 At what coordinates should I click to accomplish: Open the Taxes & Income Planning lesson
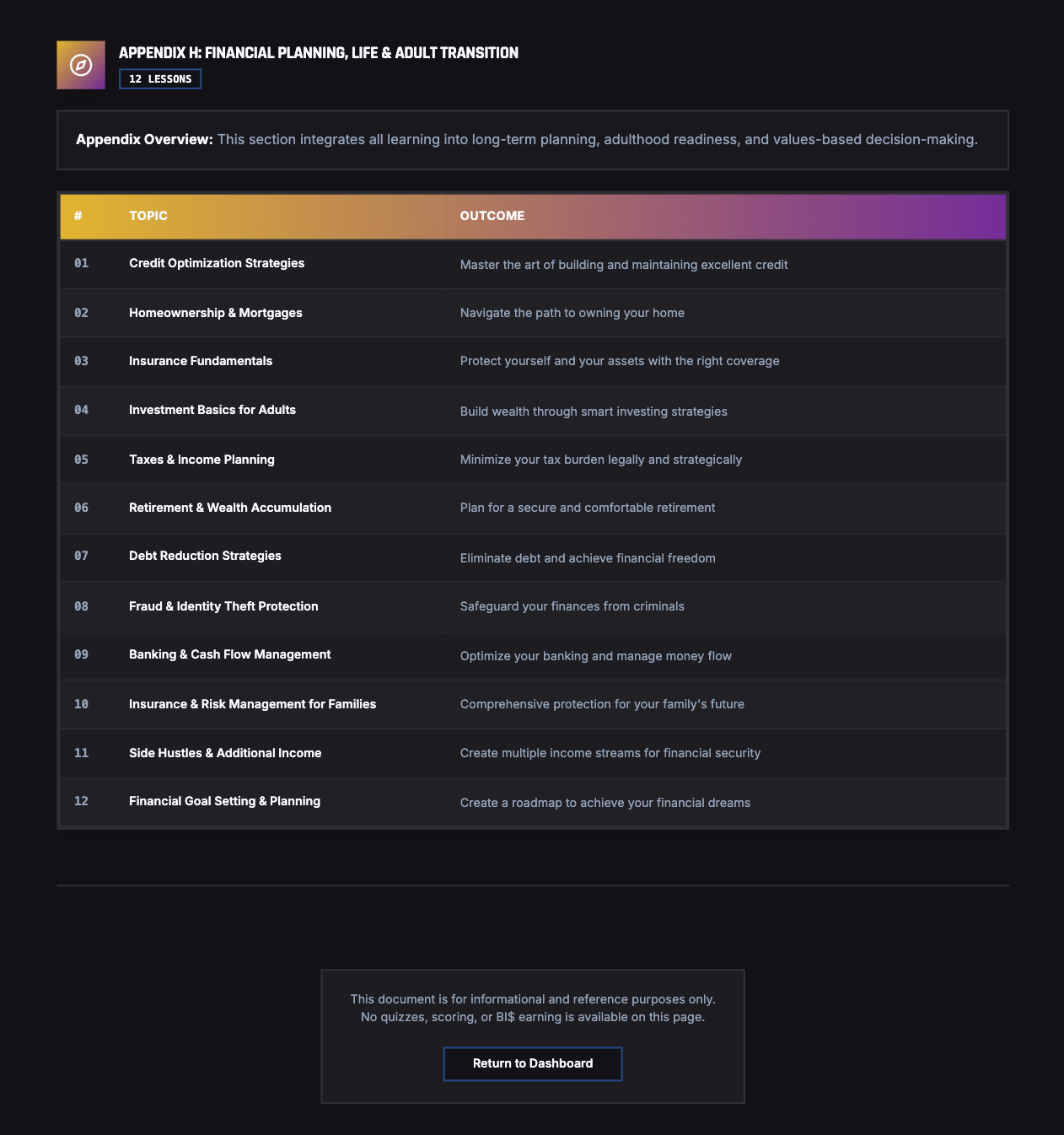coord(202,460)
